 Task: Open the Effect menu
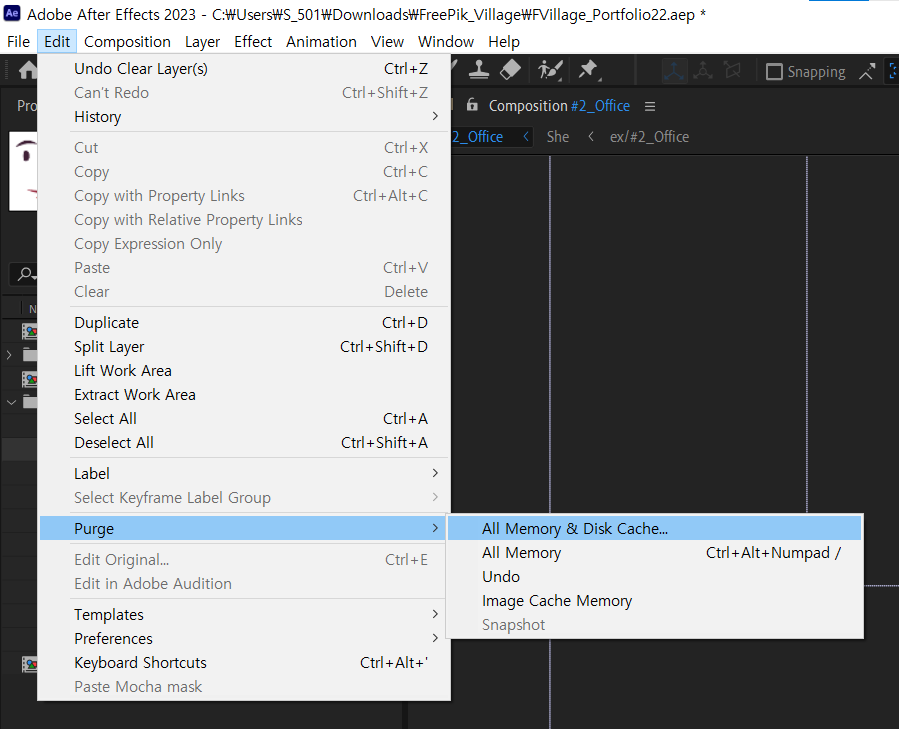point(253,41)
